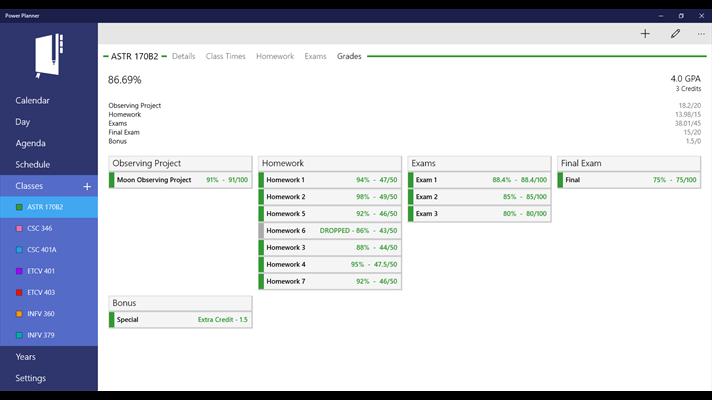Image resolution: width=712 pixels, height=400 pixels.
Task: Open the Moon Observing Project grade
Action: pos(181,180)
